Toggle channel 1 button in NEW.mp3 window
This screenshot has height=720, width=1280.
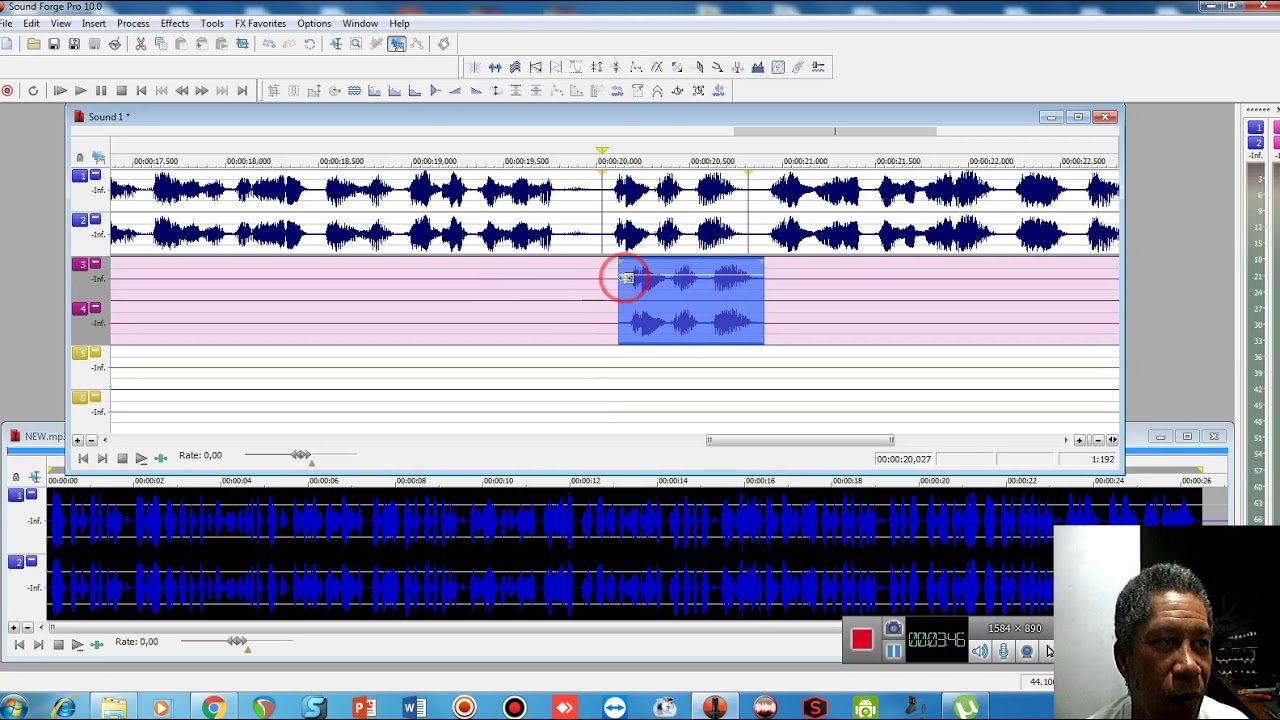pyautogui.click(x=16, y=495)
